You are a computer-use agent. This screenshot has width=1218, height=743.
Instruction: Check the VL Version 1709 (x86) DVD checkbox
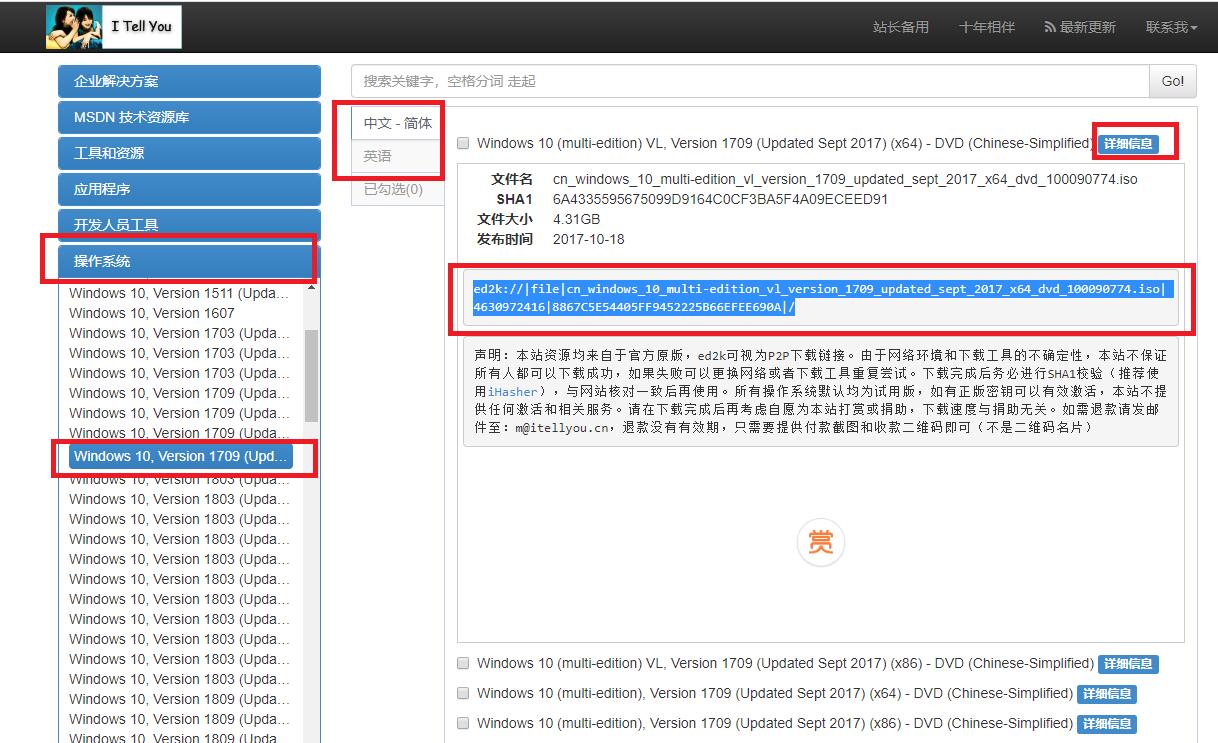tap(463, 663)
